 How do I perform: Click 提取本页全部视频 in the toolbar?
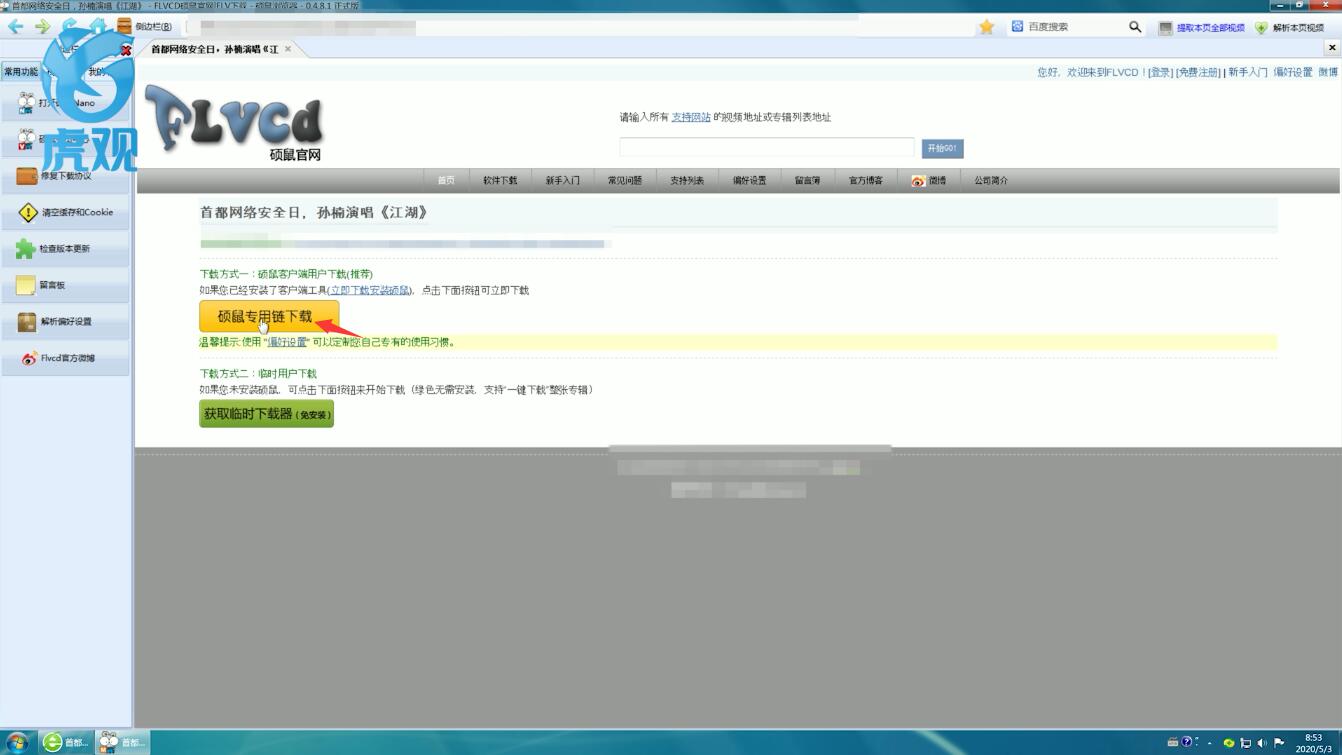coord(1202,28)
